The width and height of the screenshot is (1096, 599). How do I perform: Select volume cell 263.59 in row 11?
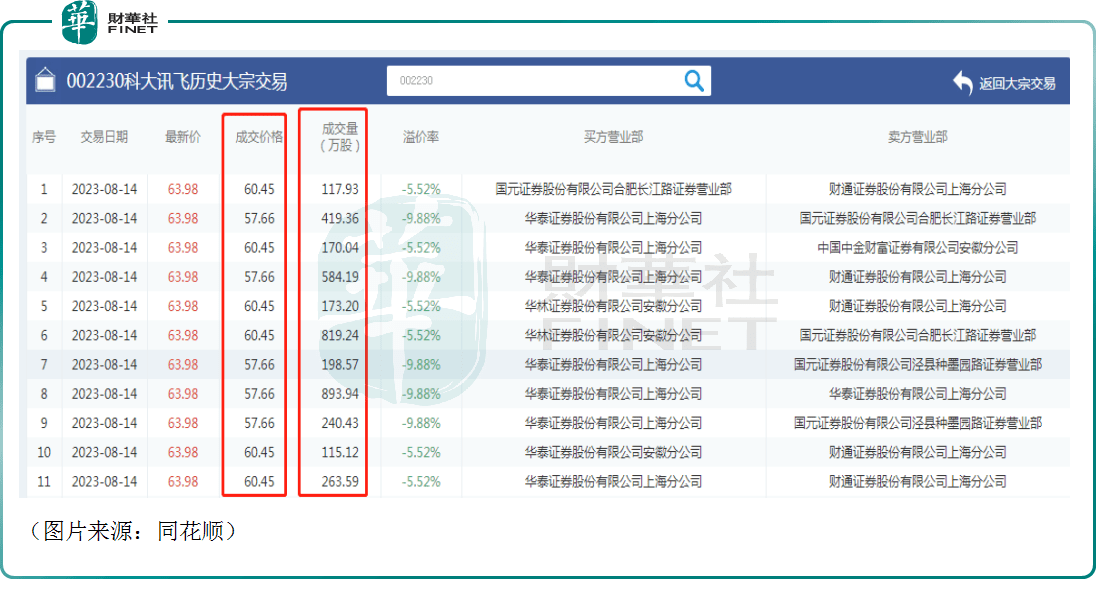(x=340, y=482)
